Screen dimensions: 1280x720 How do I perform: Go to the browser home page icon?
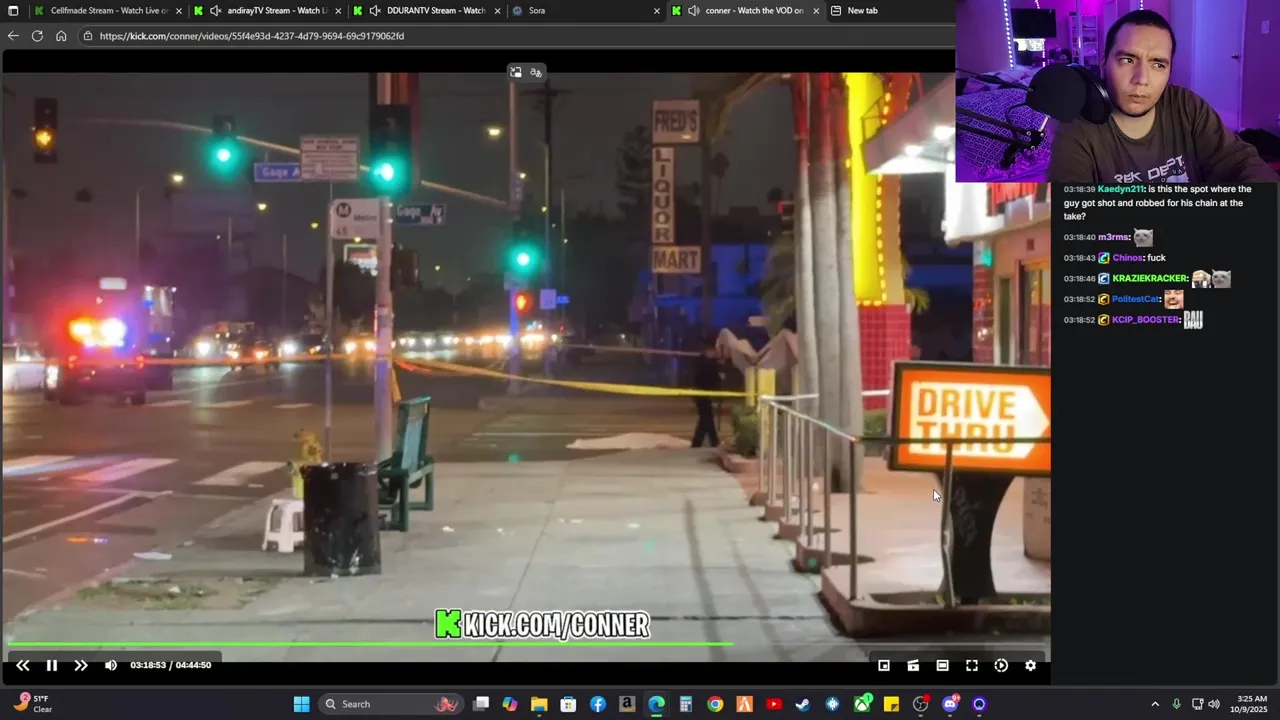pyautogui.click(x=61, y=36)
